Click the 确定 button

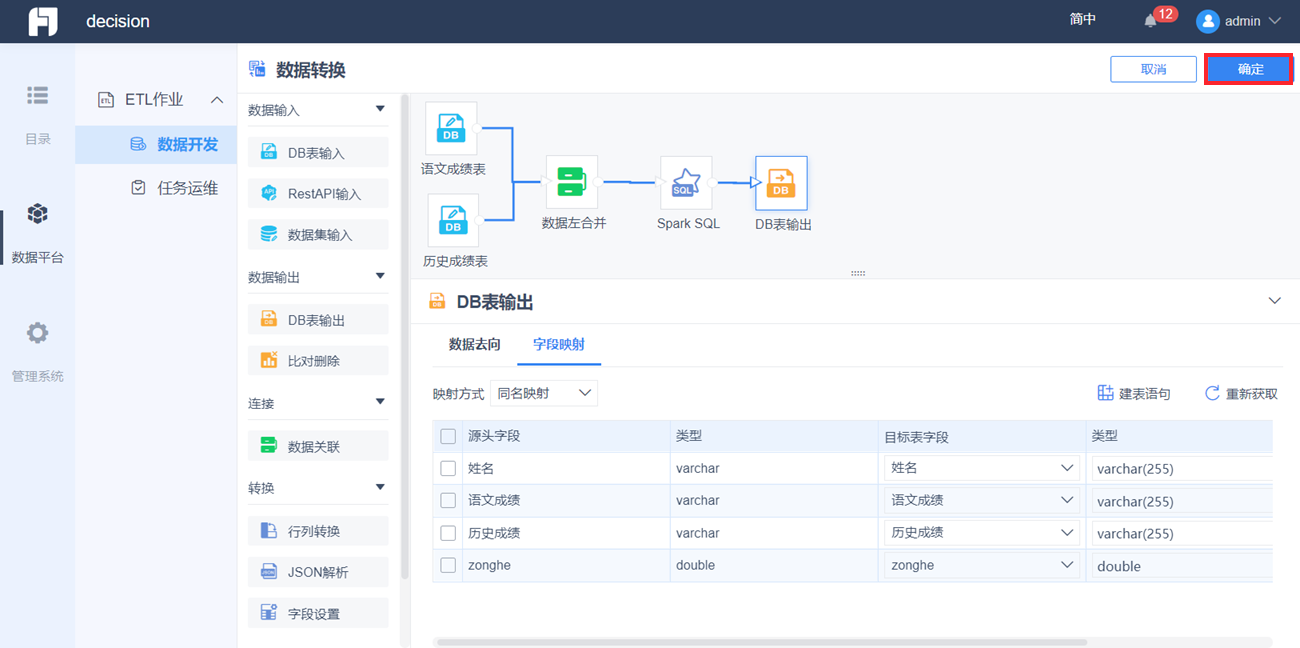click(1250, 69)
